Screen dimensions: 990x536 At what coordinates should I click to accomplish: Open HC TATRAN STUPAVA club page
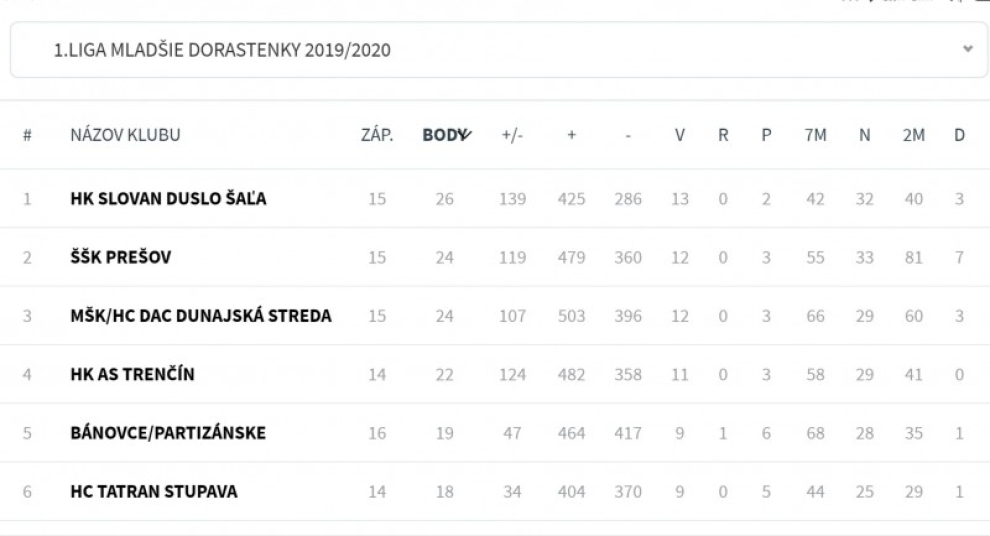click(x=154, y=492)
